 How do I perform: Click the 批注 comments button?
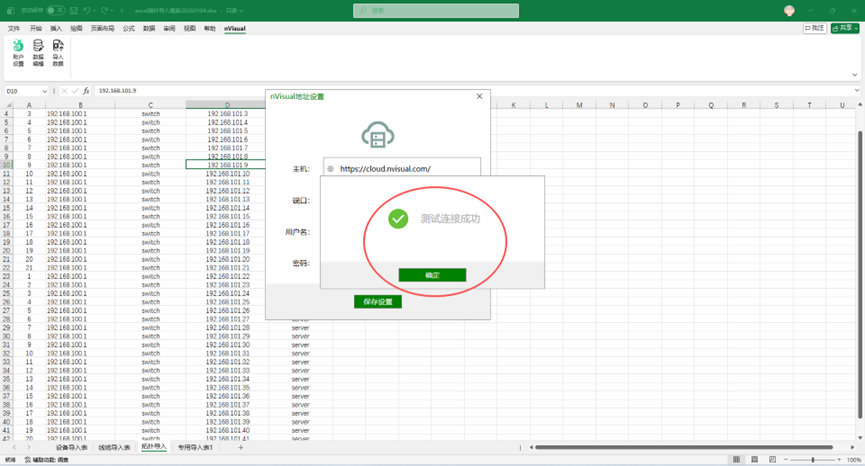(x=814, y=29)
